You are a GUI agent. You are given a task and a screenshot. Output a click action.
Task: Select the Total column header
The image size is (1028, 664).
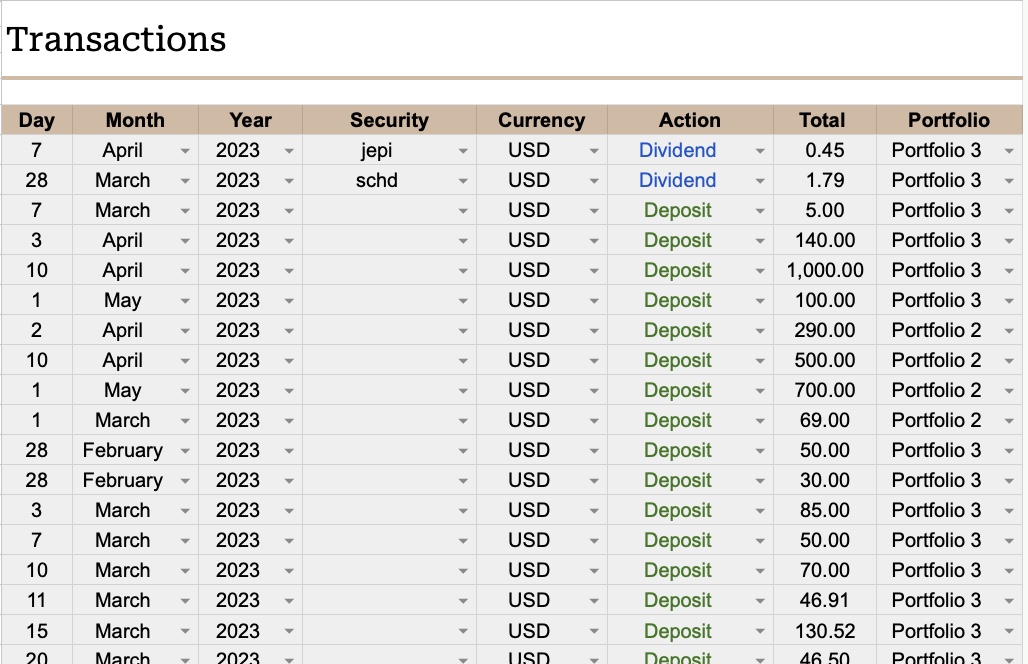pos(822,120)
